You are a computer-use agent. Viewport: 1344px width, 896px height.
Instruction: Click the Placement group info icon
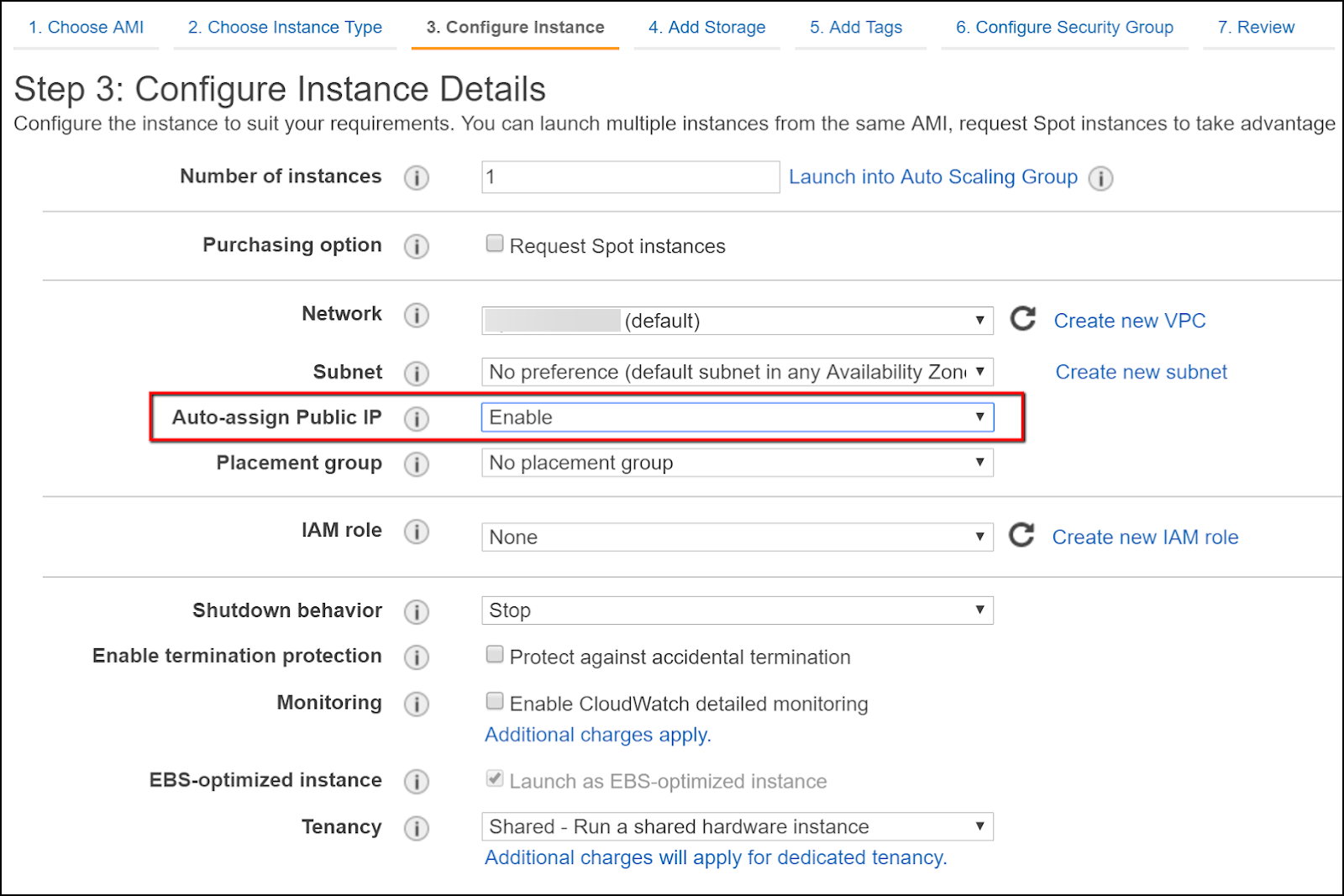pos(417,464)
